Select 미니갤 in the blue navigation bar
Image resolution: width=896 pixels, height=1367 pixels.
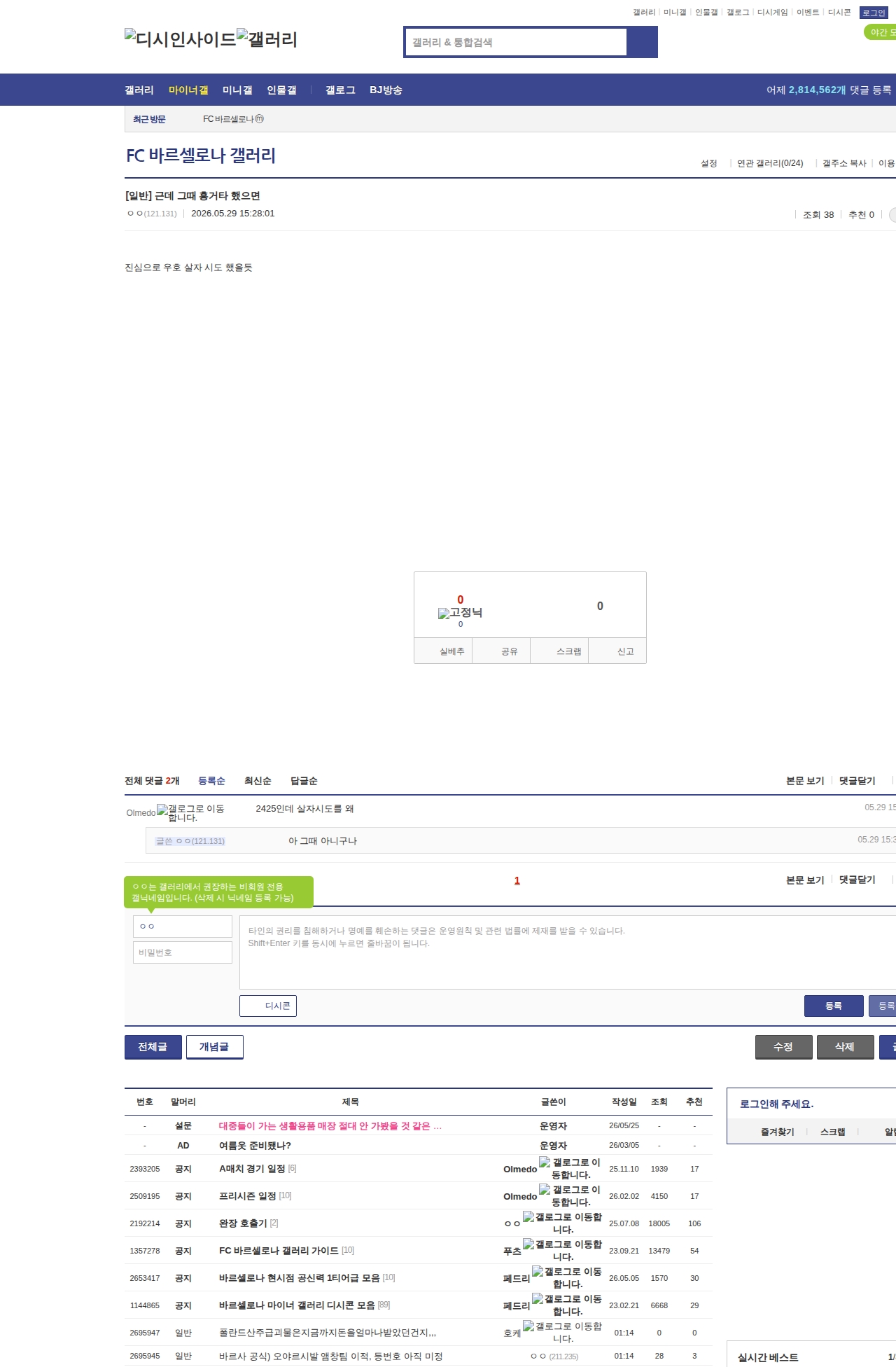[237, 90]
